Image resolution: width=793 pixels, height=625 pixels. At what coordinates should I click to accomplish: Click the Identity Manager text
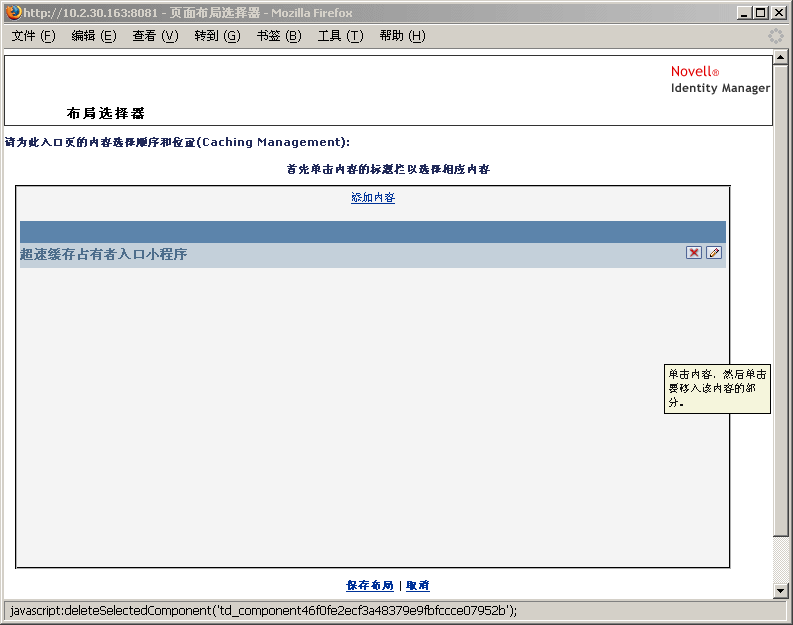pos(720,88)
